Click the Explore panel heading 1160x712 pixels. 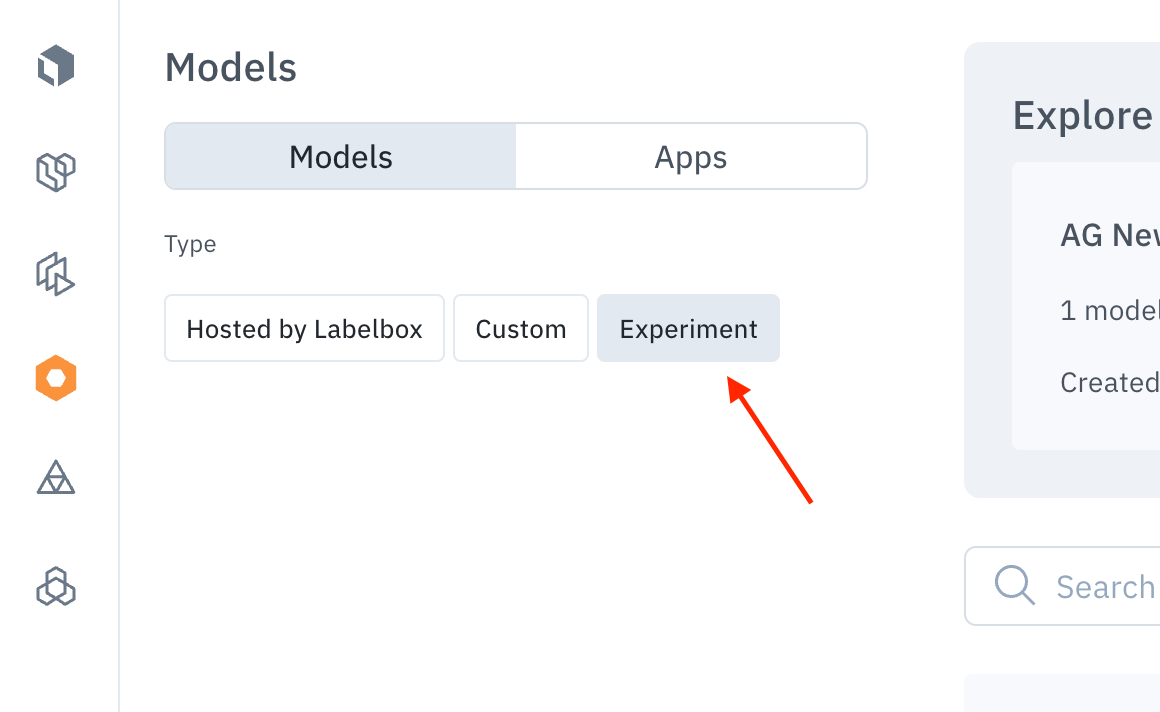[1084, 116]
